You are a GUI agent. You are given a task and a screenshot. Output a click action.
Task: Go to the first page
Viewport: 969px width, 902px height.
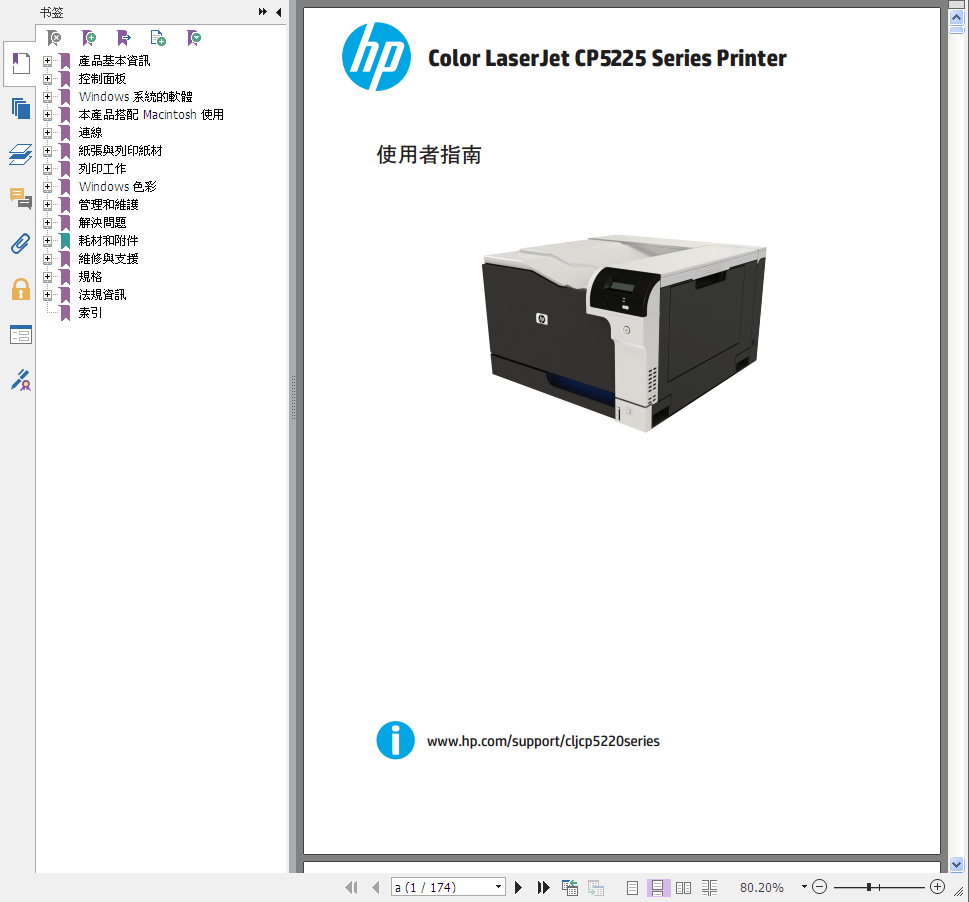coord(351,888)
